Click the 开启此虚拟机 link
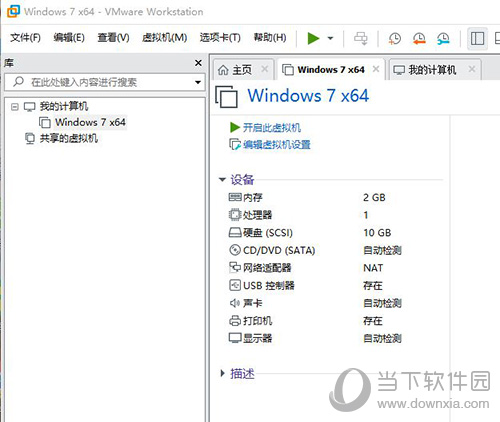500x422 pixels. click(272, 127)
